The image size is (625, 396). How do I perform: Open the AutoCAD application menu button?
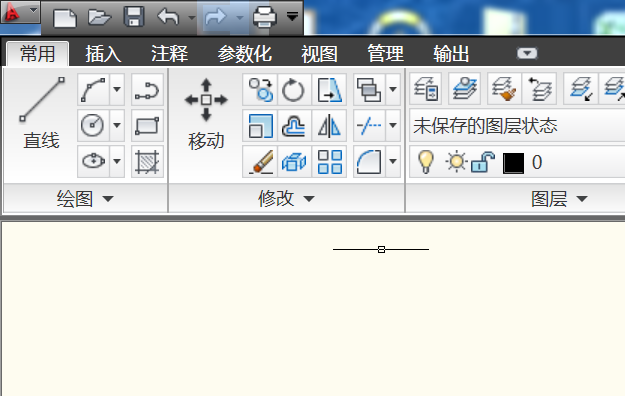tap(20, 12)
